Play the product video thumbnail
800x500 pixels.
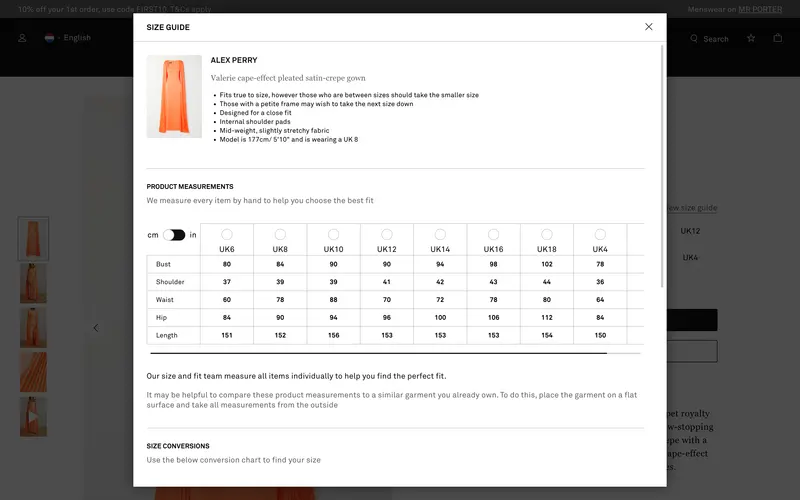tap(33, 417)
